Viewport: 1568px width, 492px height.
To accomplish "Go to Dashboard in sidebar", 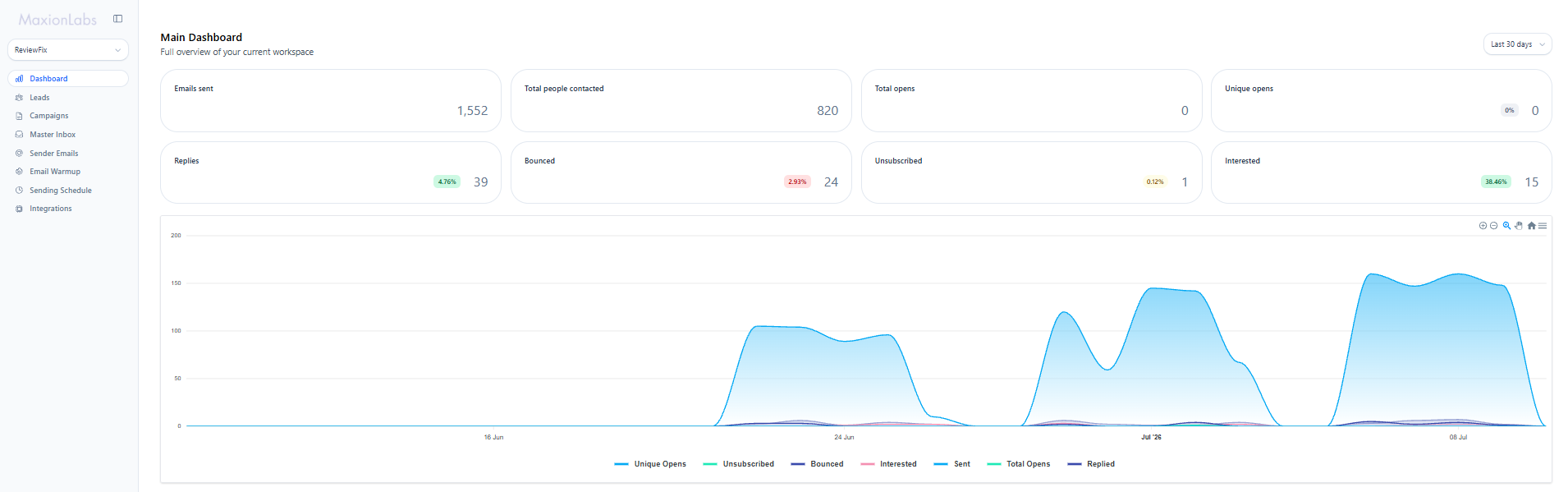I will (x=68, y=79).
